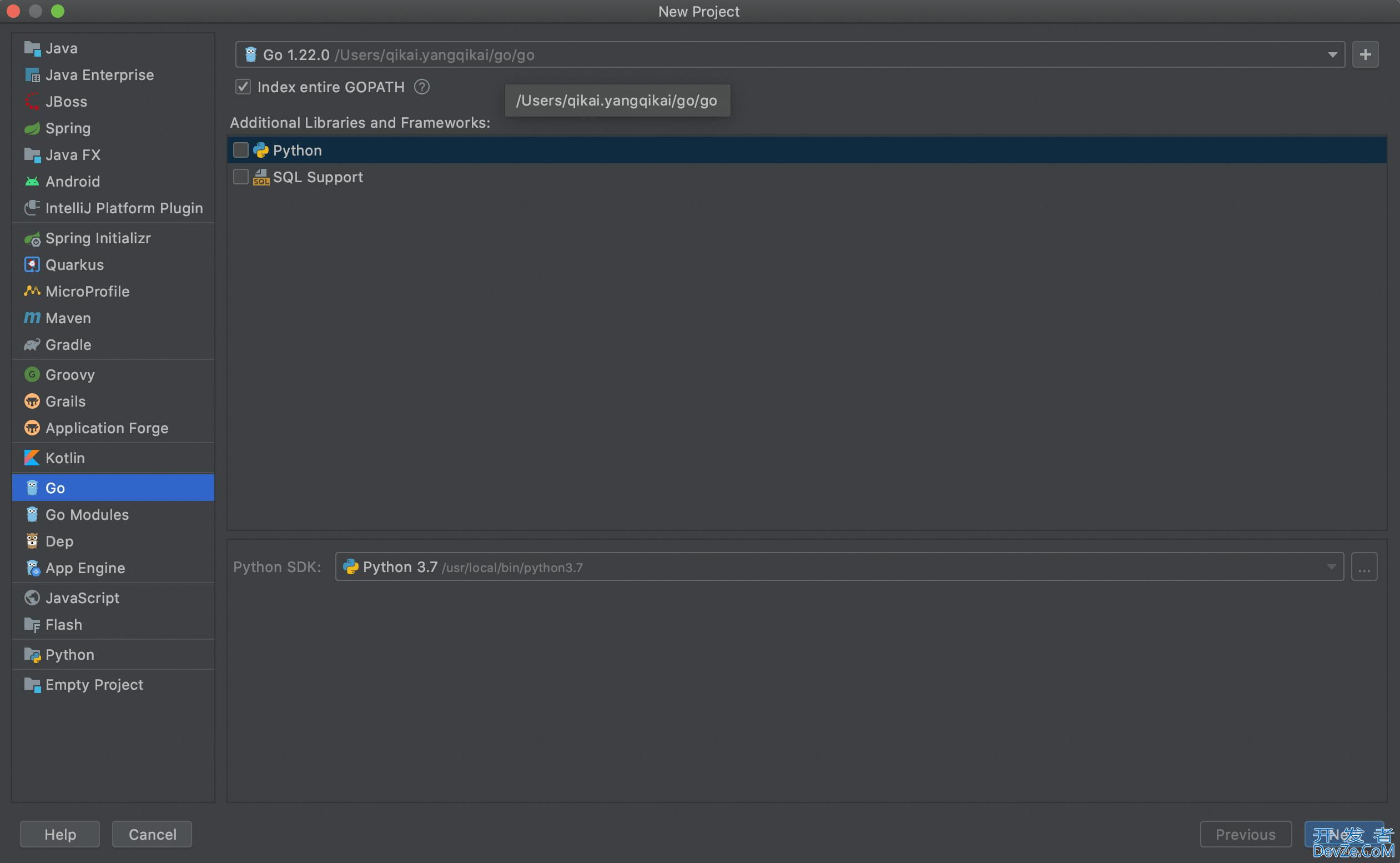Select the SQL Support framework row
This screenshot has height=863, width=1400.
coord(807,177)
